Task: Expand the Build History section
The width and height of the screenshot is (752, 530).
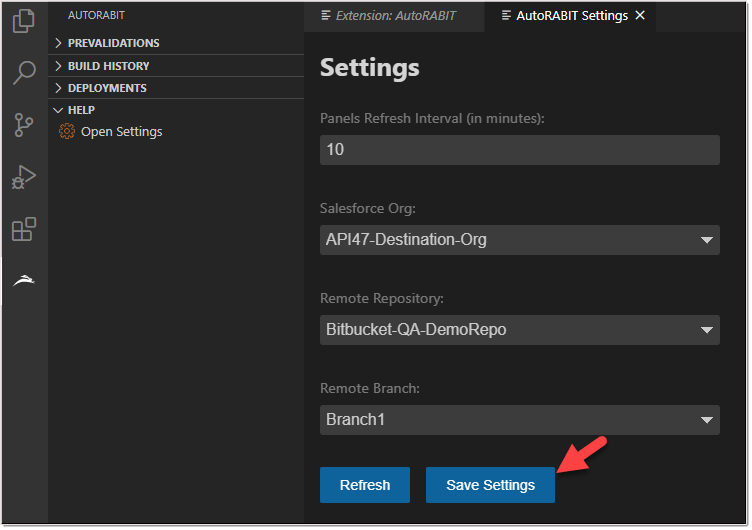Action: [176, 66]
